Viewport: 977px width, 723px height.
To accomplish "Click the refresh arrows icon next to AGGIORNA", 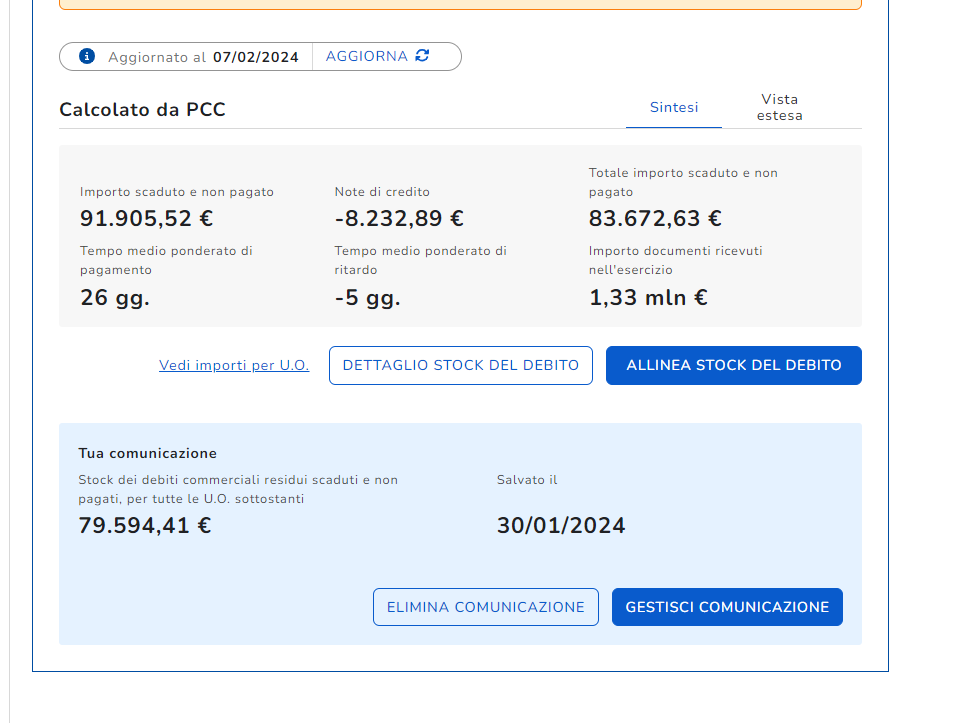I will [x=422, y=56].
